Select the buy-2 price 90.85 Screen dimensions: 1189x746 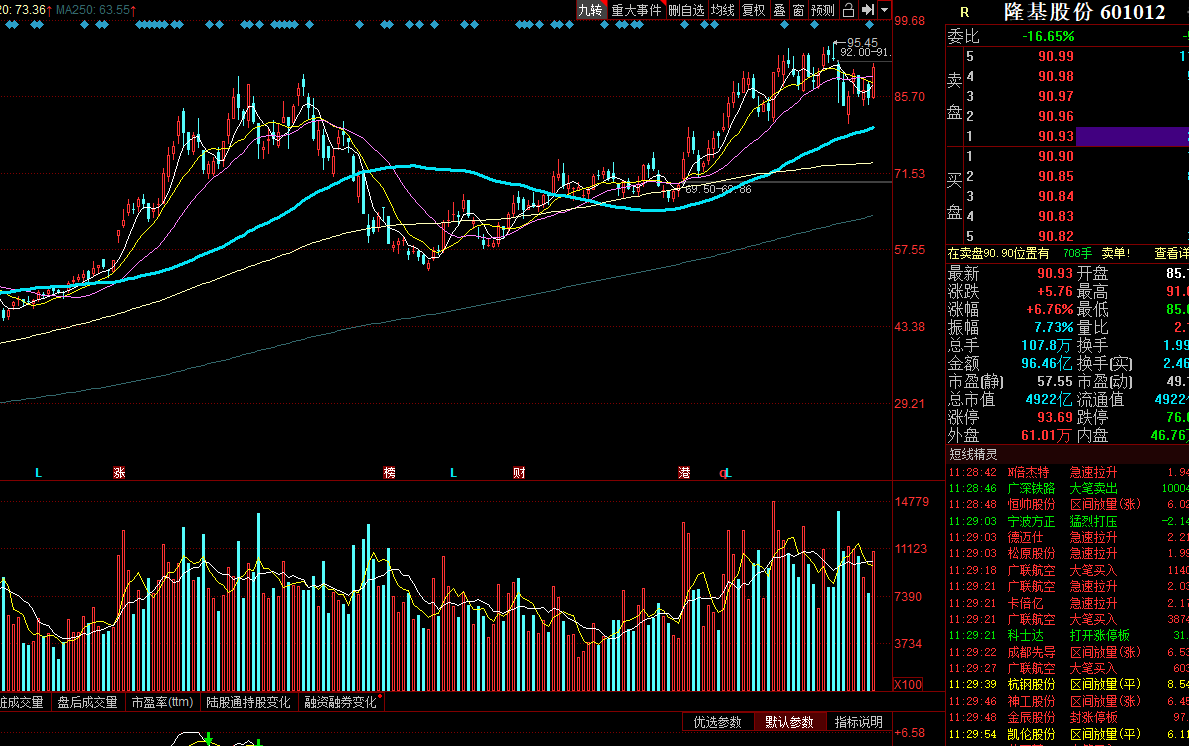click(1056, 176)
